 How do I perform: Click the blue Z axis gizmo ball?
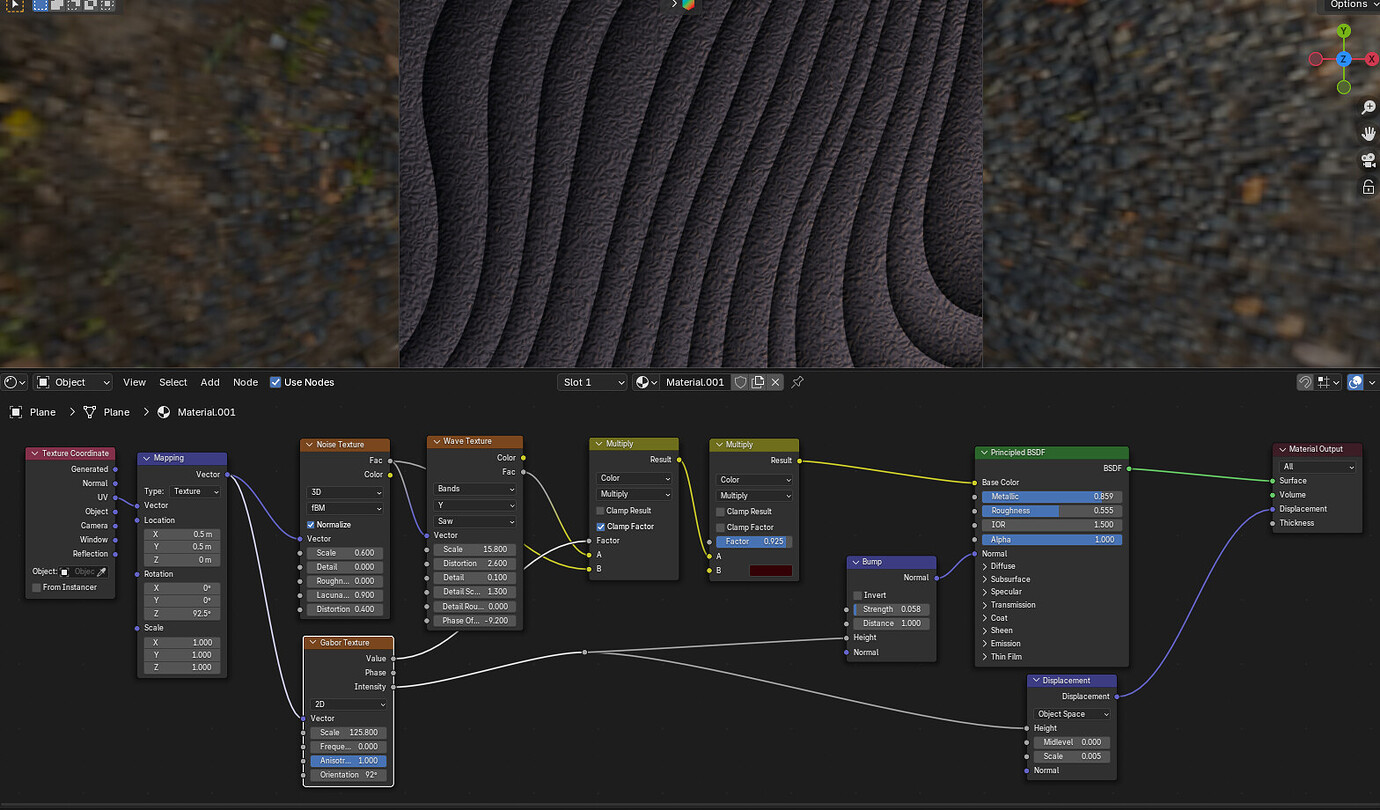[1344, 59]
